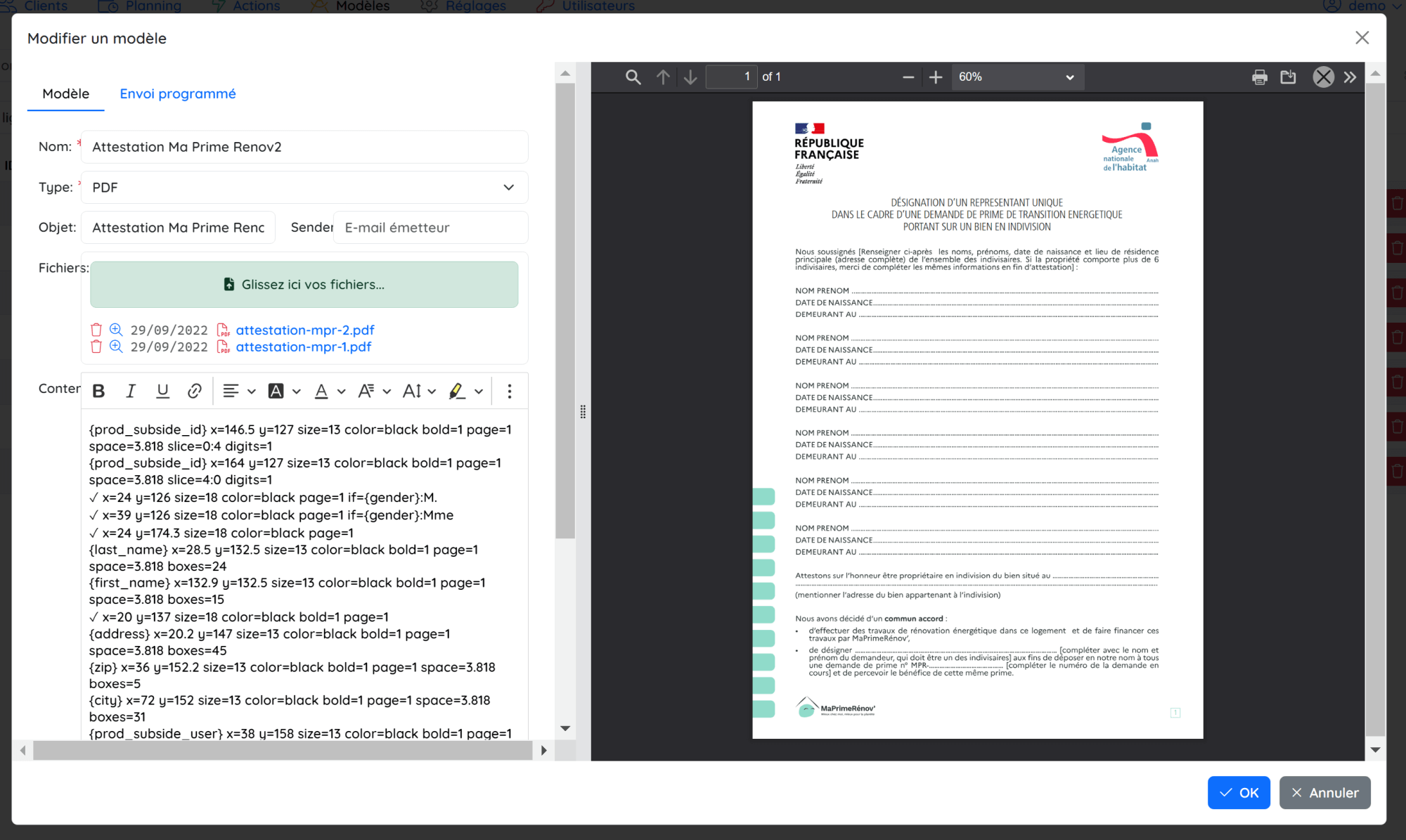Click the PDF viewer print icon

coord(1259,77)
